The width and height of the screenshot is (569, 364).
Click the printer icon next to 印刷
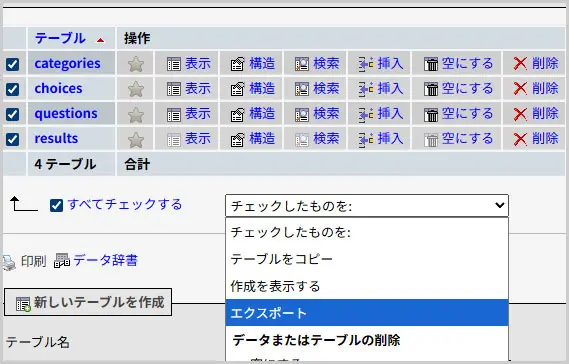[8, 262]
